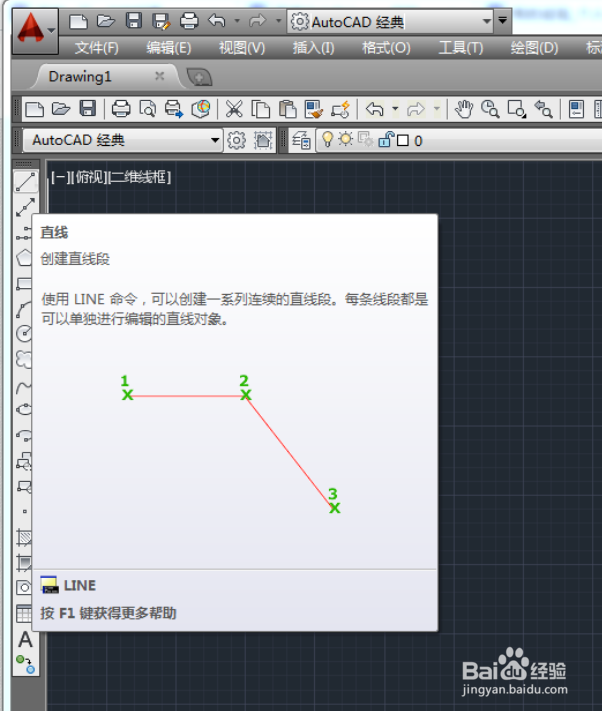Screen dimensions: 602x711
Task: Open the 文件(F) menu
Action: click(96, 48)
